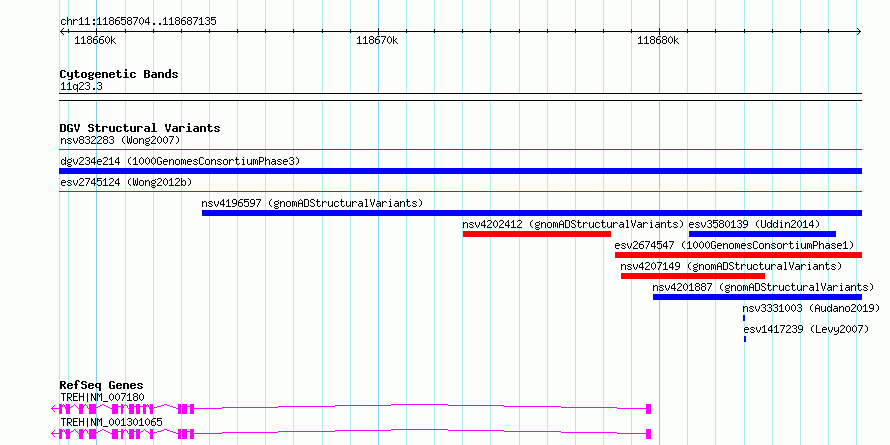Click the DGV Structural Variants track title
This screenshot has width=890, height=445.
[x=140, y=128]
